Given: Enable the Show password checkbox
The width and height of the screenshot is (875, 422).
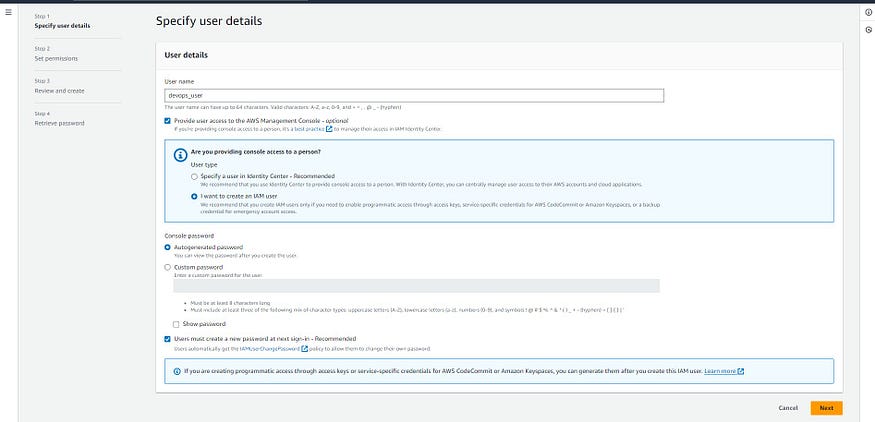Looking at the screenshot, I should tap(176, 324).
